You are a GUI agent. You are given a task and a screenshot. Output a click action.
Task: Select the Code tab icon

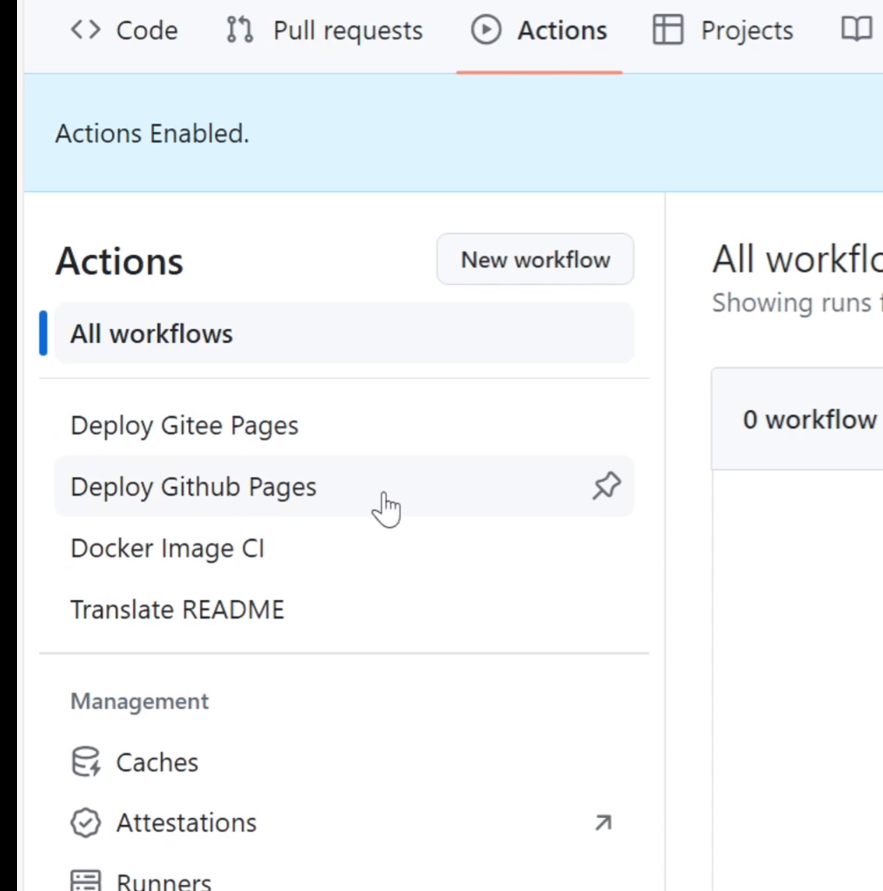(x=85, y=30)
